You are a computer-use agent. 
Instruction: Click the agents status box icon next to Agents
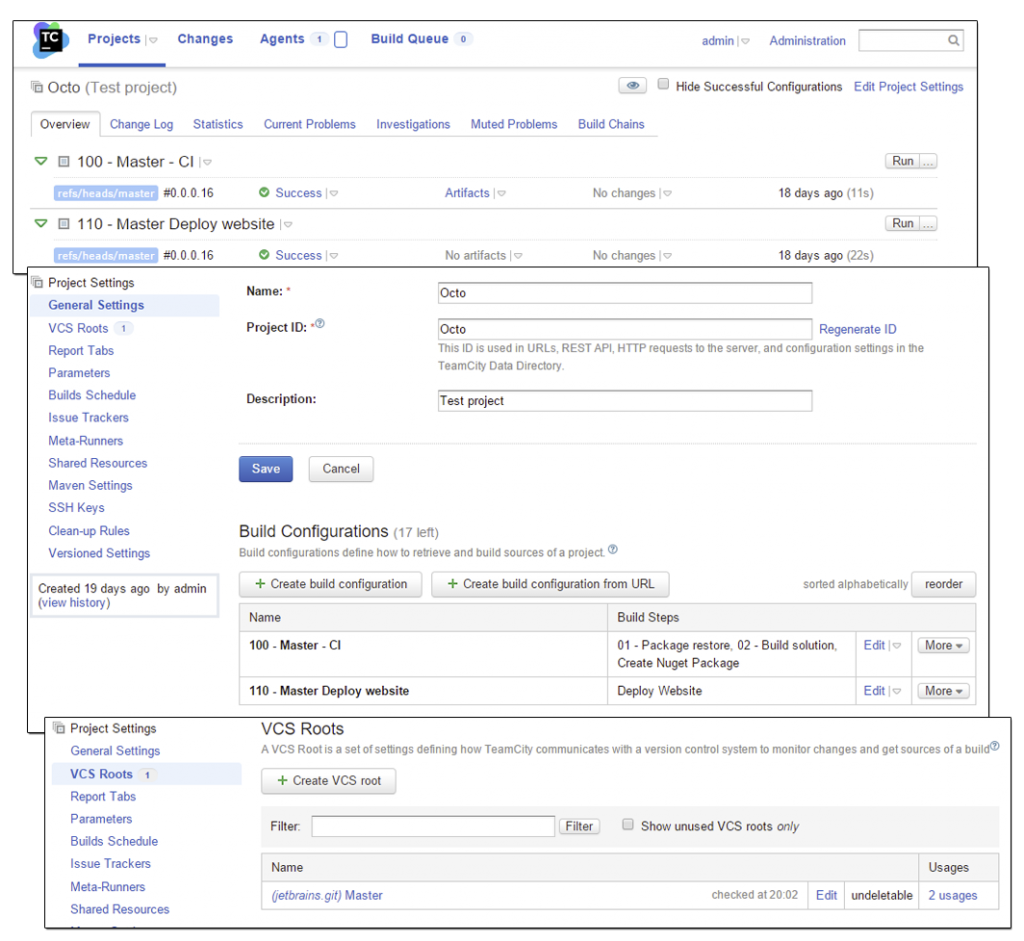pyautogui.click(x=340, y=39)
